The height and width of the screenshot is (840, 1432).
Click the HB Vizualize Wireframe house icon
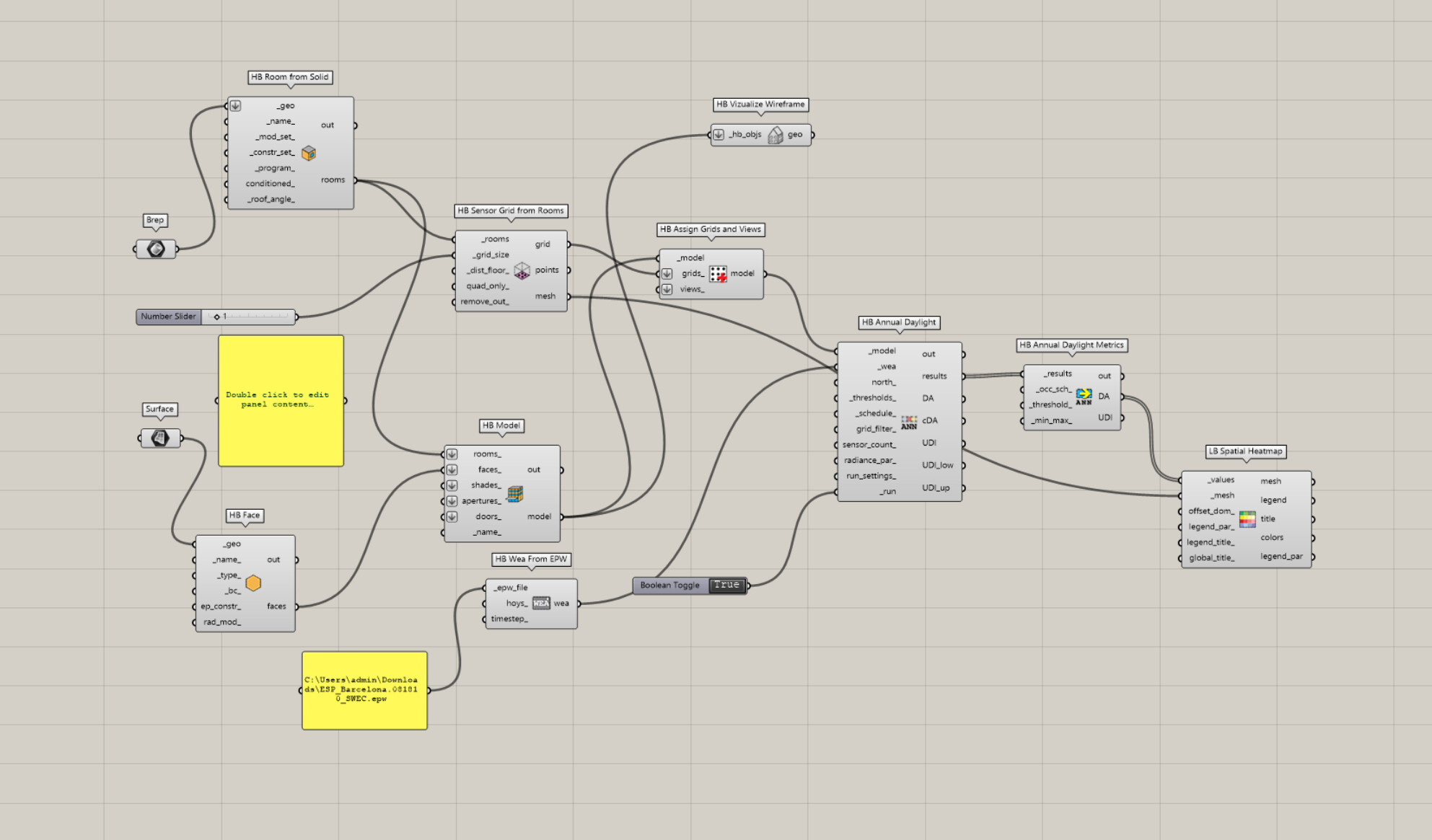(x=776, y=136)
